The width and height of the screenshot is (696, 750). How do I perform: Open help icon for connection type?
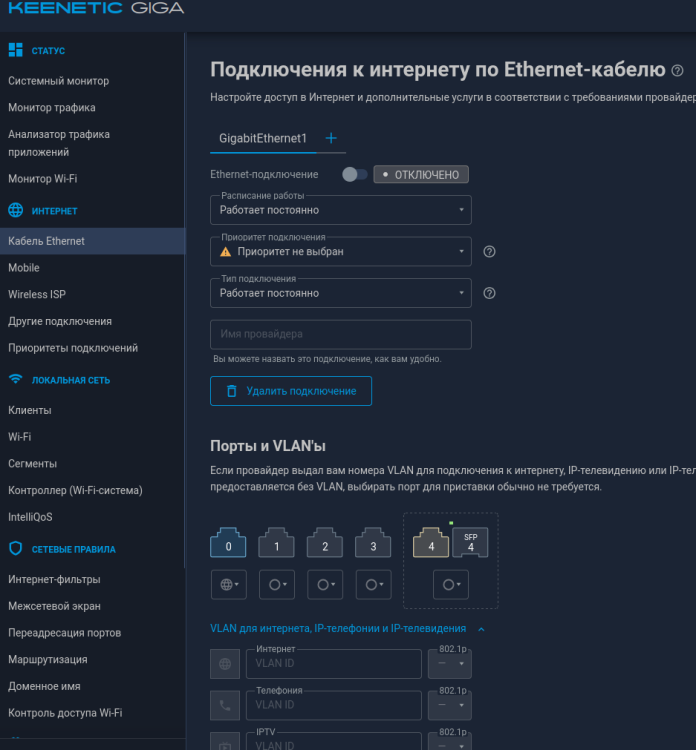click(x=489, y=293)
